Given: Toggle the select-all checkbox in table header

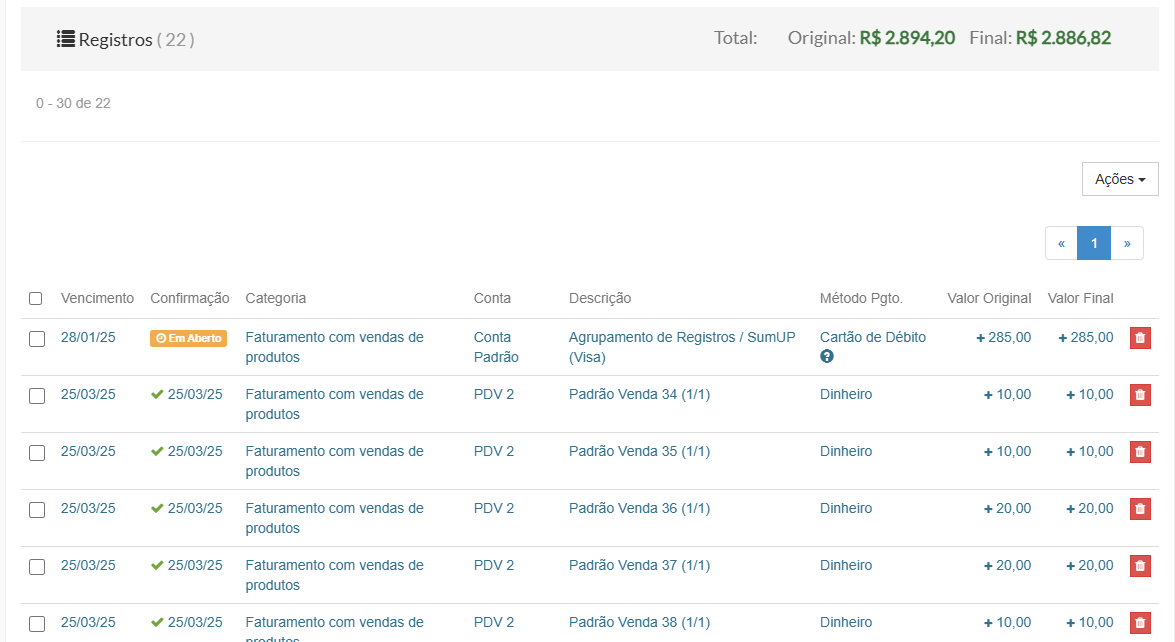Looking at the screenshot, I should (x=36, y=298).
